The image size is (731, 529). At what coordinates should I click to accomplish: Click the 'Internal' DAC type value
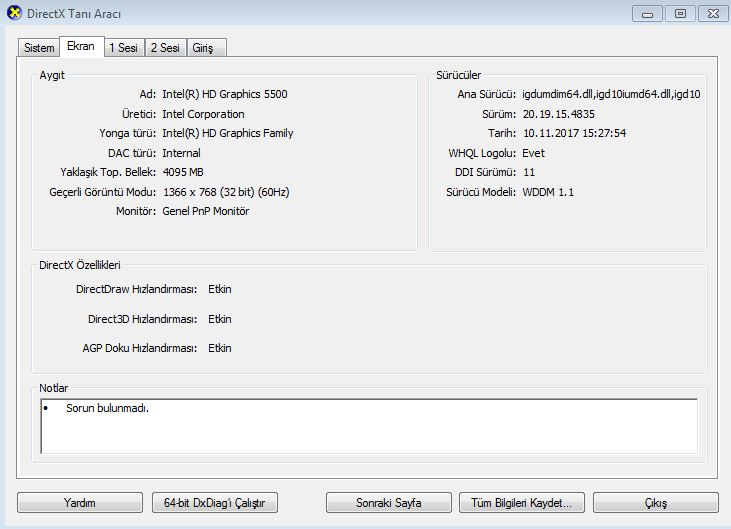[181, 153]
